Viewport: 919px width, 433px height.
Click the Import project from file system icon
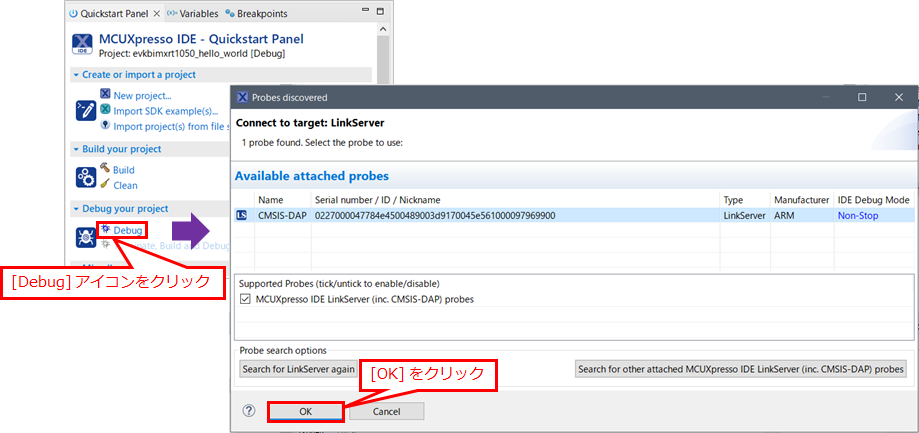coord(105,124)
